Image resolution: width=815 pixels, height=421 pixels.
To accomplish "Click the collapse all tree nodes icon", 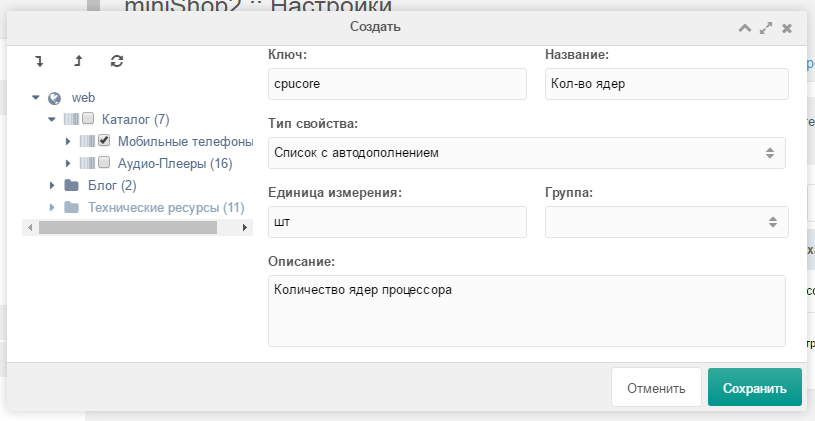I will click(78, 61).
